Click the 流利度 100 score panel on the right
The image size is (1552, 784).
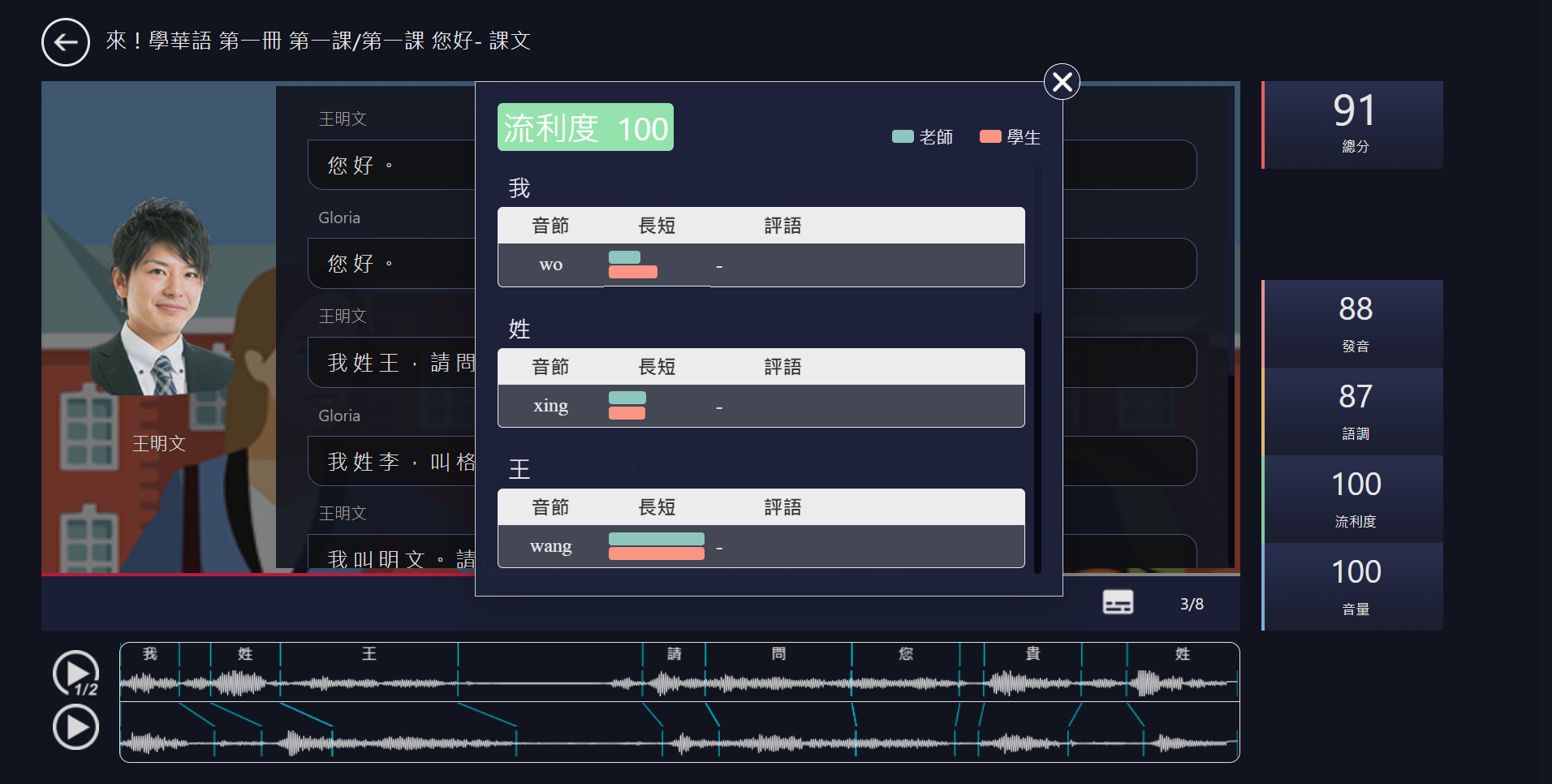pyautogui.click(x=1354, y=498)
